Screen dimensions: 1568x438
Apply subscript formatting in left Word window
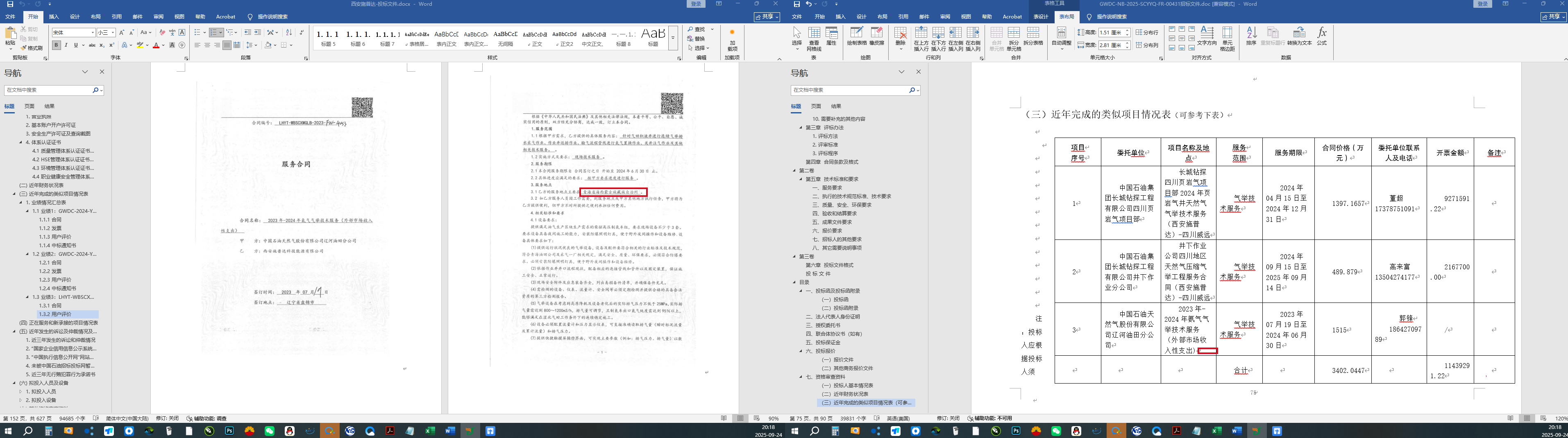pos(102,45)
